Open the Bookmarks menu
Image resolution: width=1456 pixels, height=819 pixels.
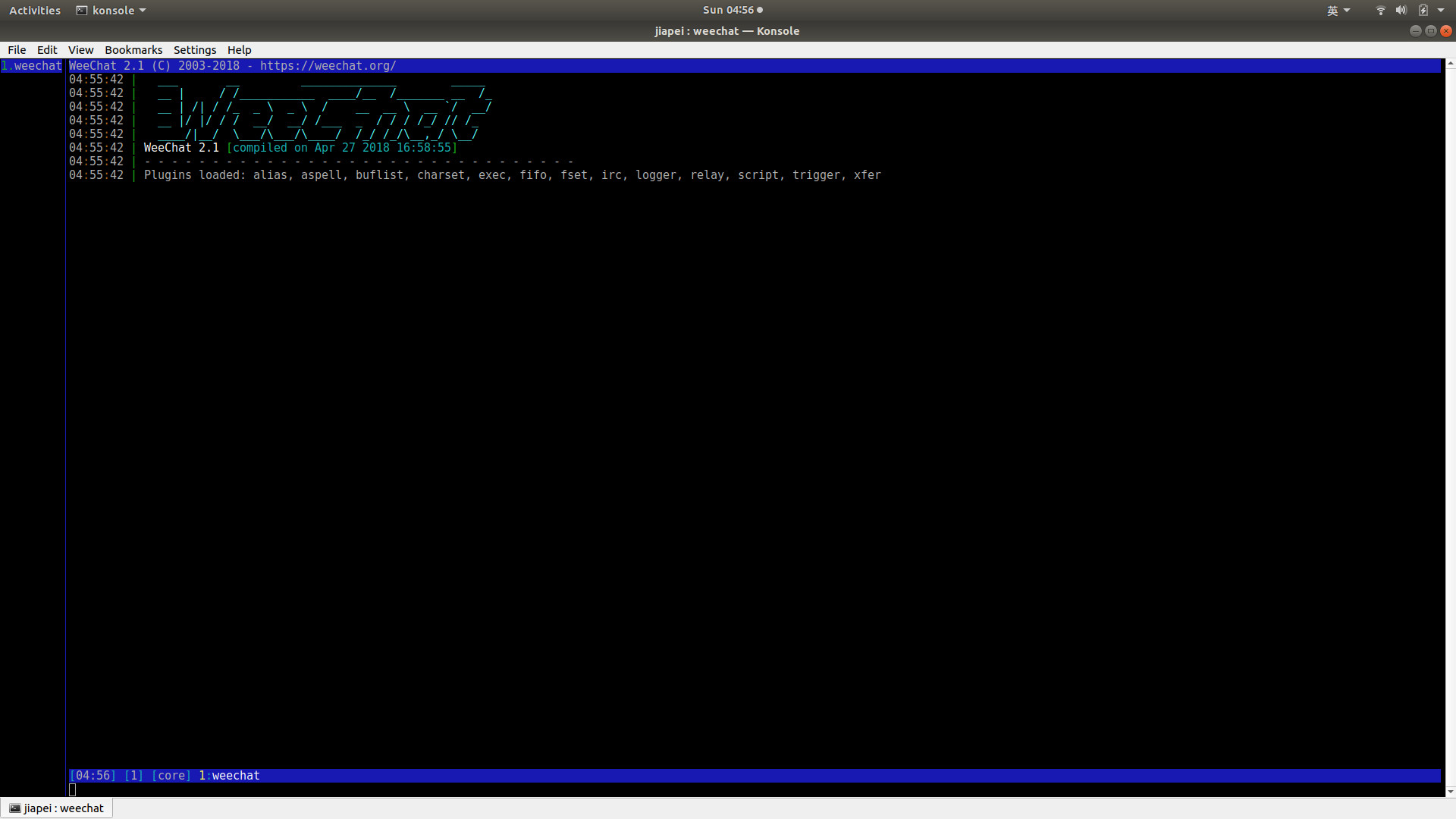click(133, 50)
